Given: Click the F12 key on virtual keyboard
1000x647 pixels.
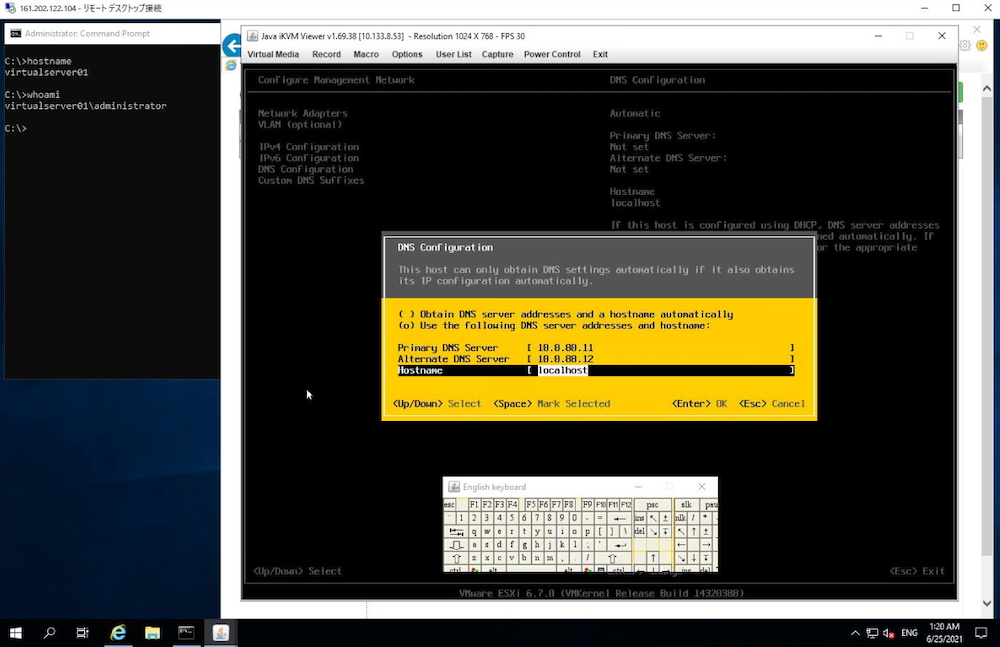Looking at the screenshot, I should pyautogui.click(x=626, y=505).
